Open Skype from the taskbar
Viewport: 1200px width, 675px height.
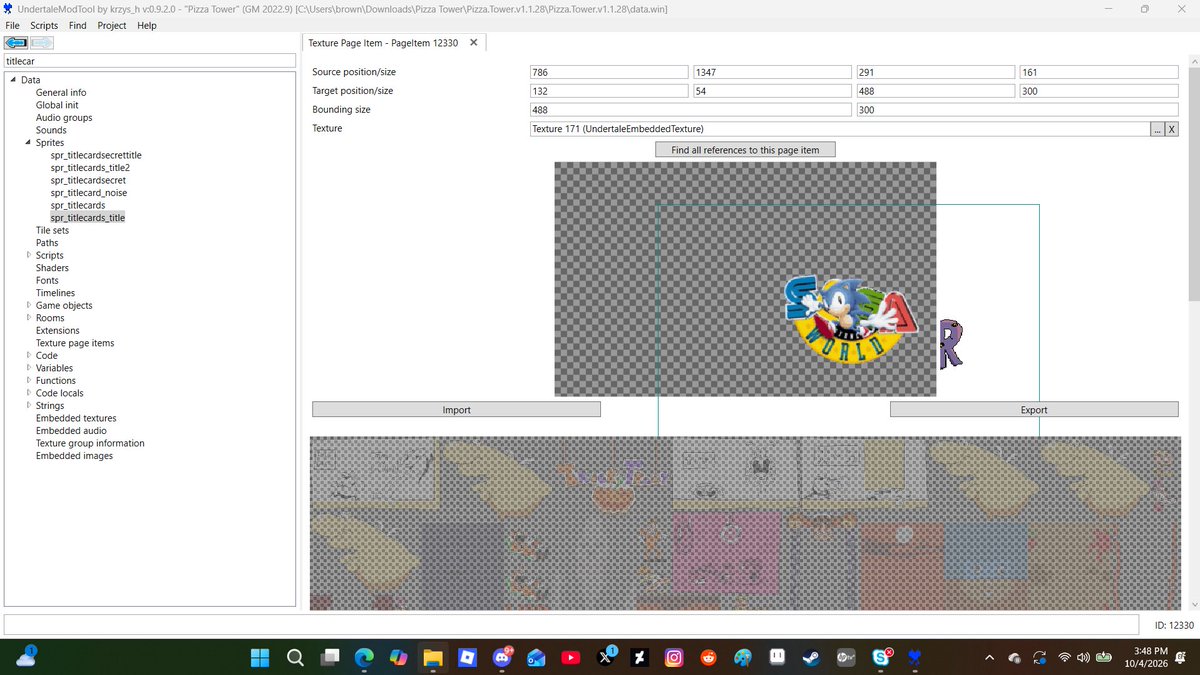click(x=882, y=657)
